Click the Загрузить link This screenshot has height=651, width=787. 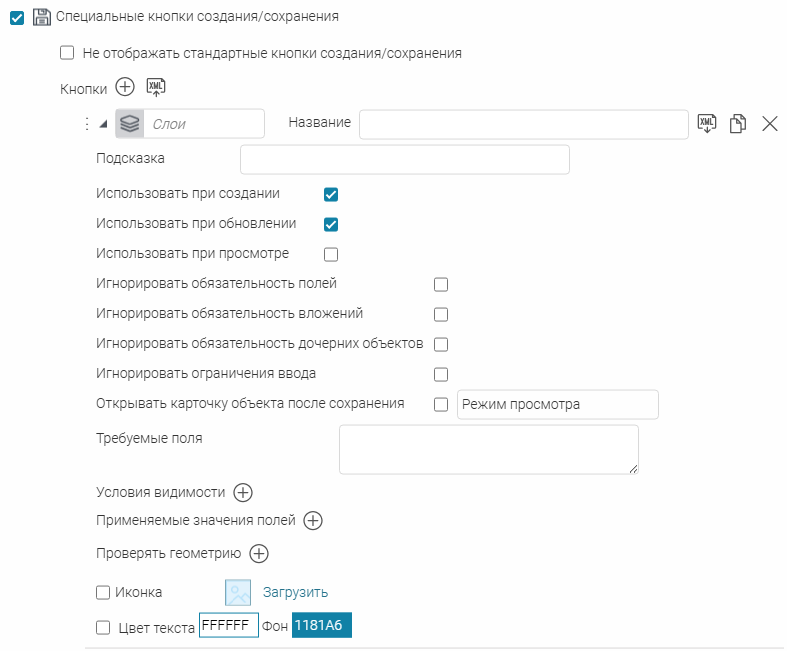pyautogui.click(x=295, y=592)
